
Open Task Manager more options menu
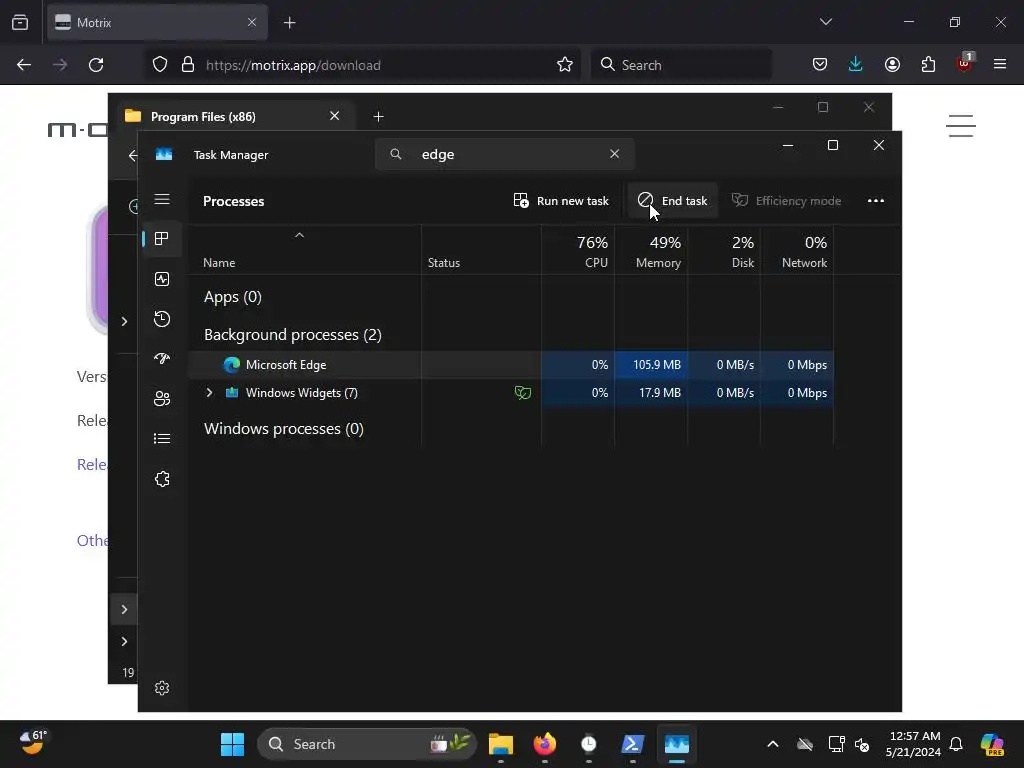[x=876, y=200]
